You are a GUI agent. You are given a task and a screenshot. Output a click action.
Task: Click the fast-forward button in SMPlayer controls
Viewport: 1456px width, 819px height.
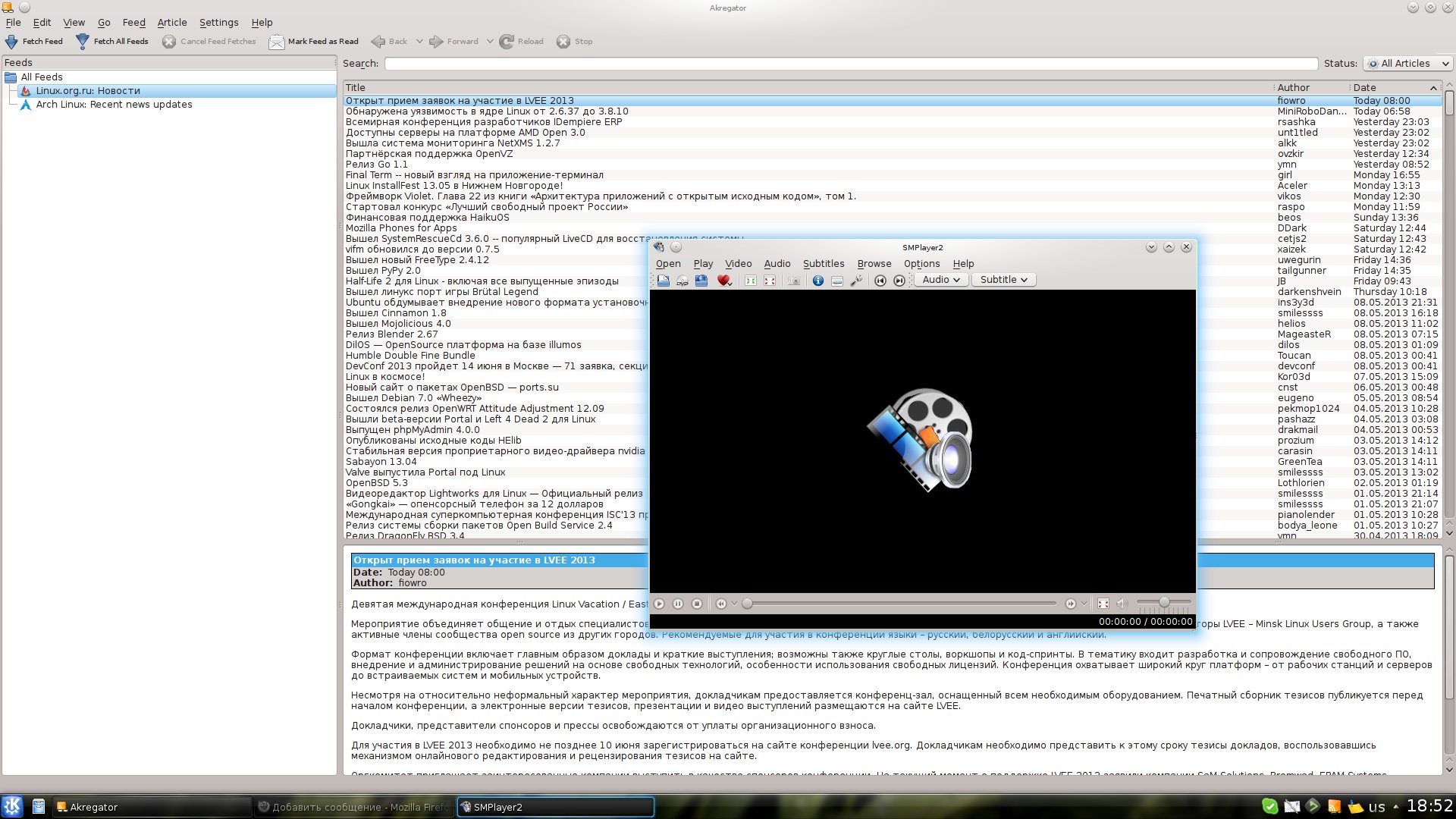click(x=1070, y=604)
